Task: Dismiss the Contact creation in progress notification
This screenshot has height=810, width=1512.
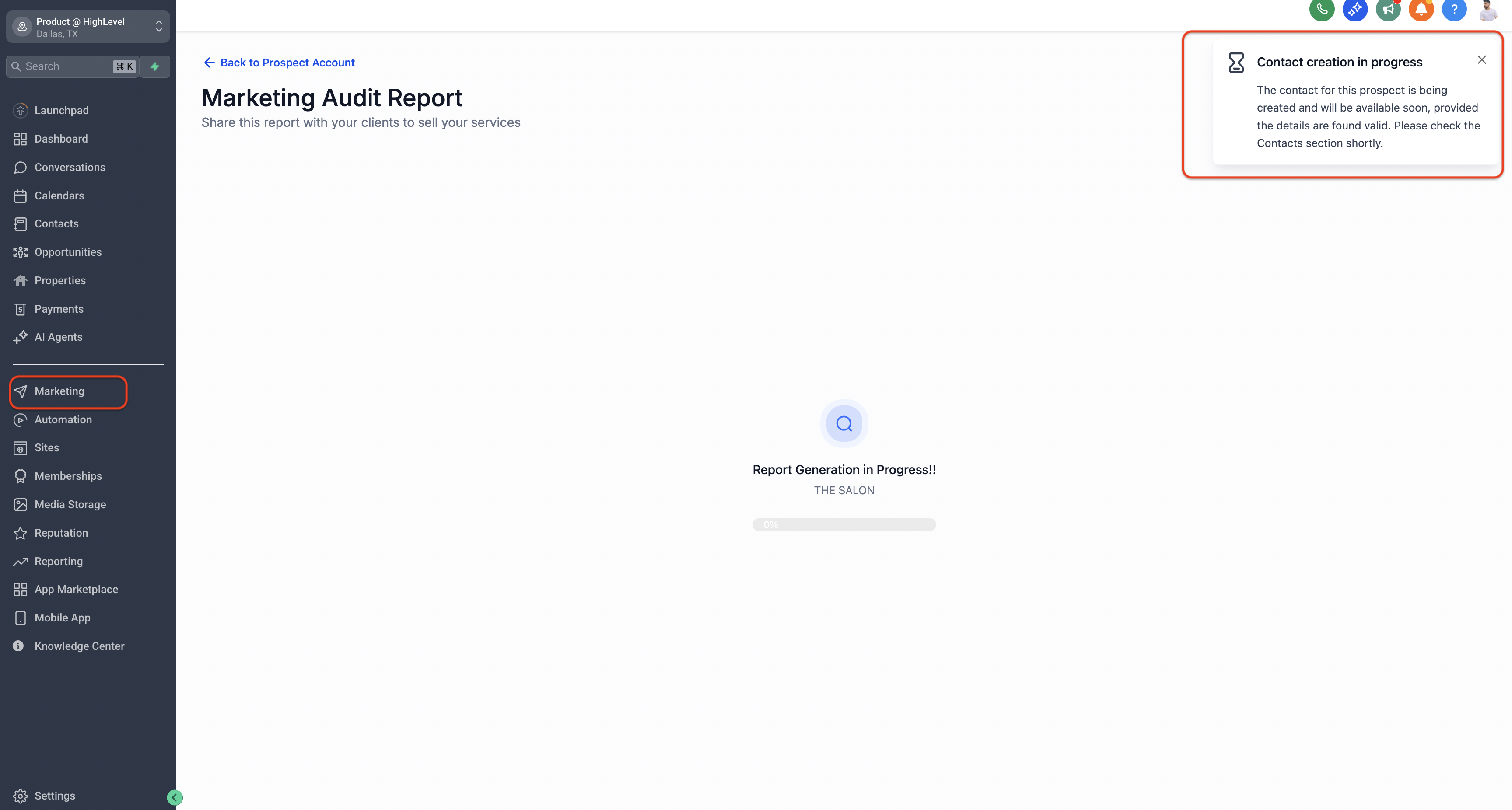Action: [x=1481, y=60]
